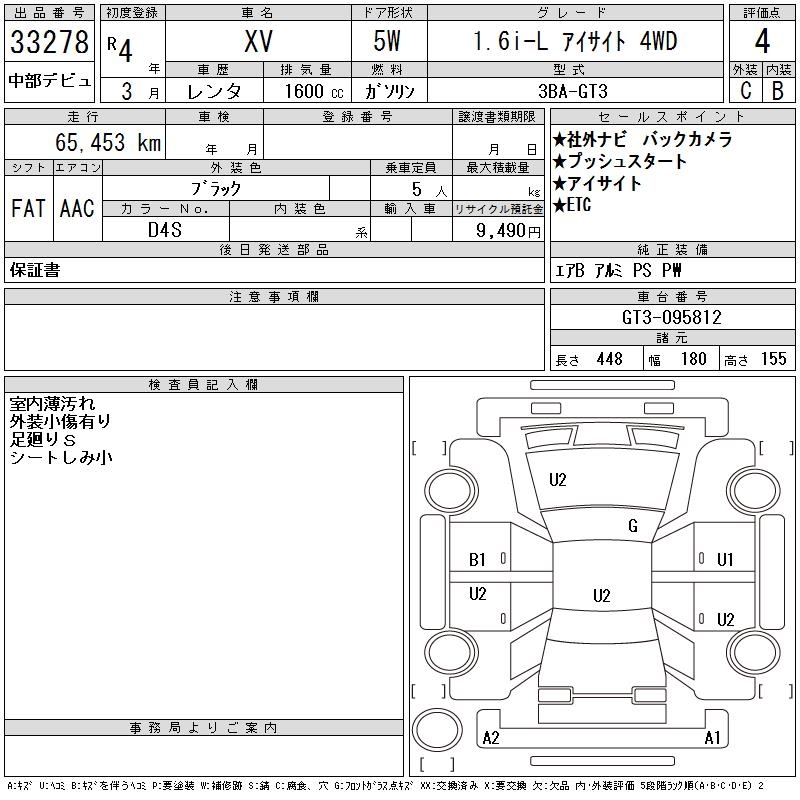This screenshot has width=800, height=800.
Task: Click the mileage 65,453 km
Action: (x=108, y=142)
